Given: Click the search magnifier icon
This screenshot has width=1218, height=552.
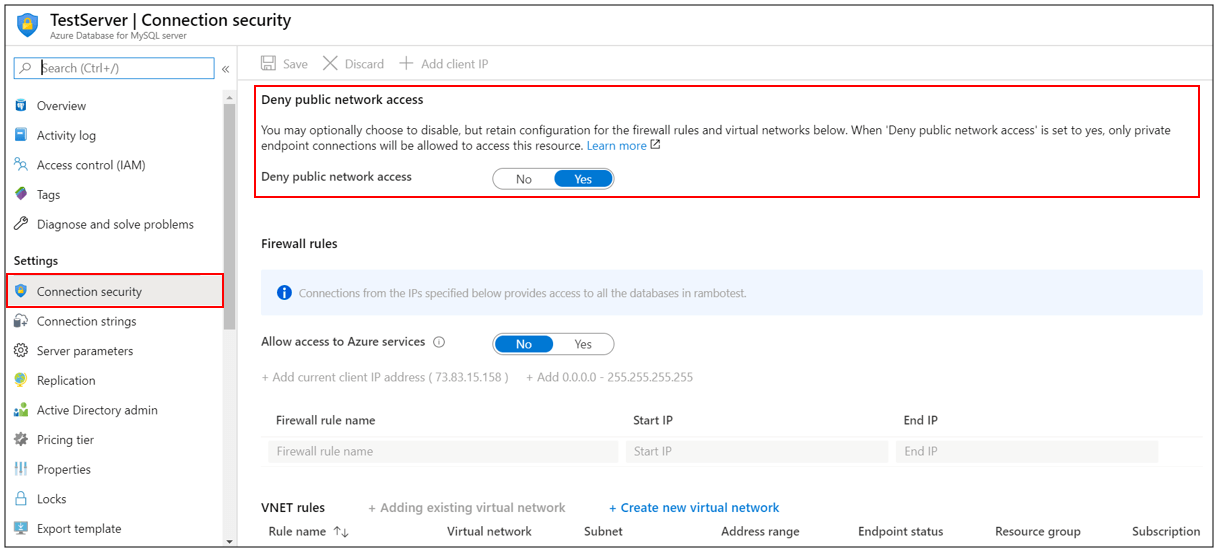Looking at the screenshot, I should (27, 68).
